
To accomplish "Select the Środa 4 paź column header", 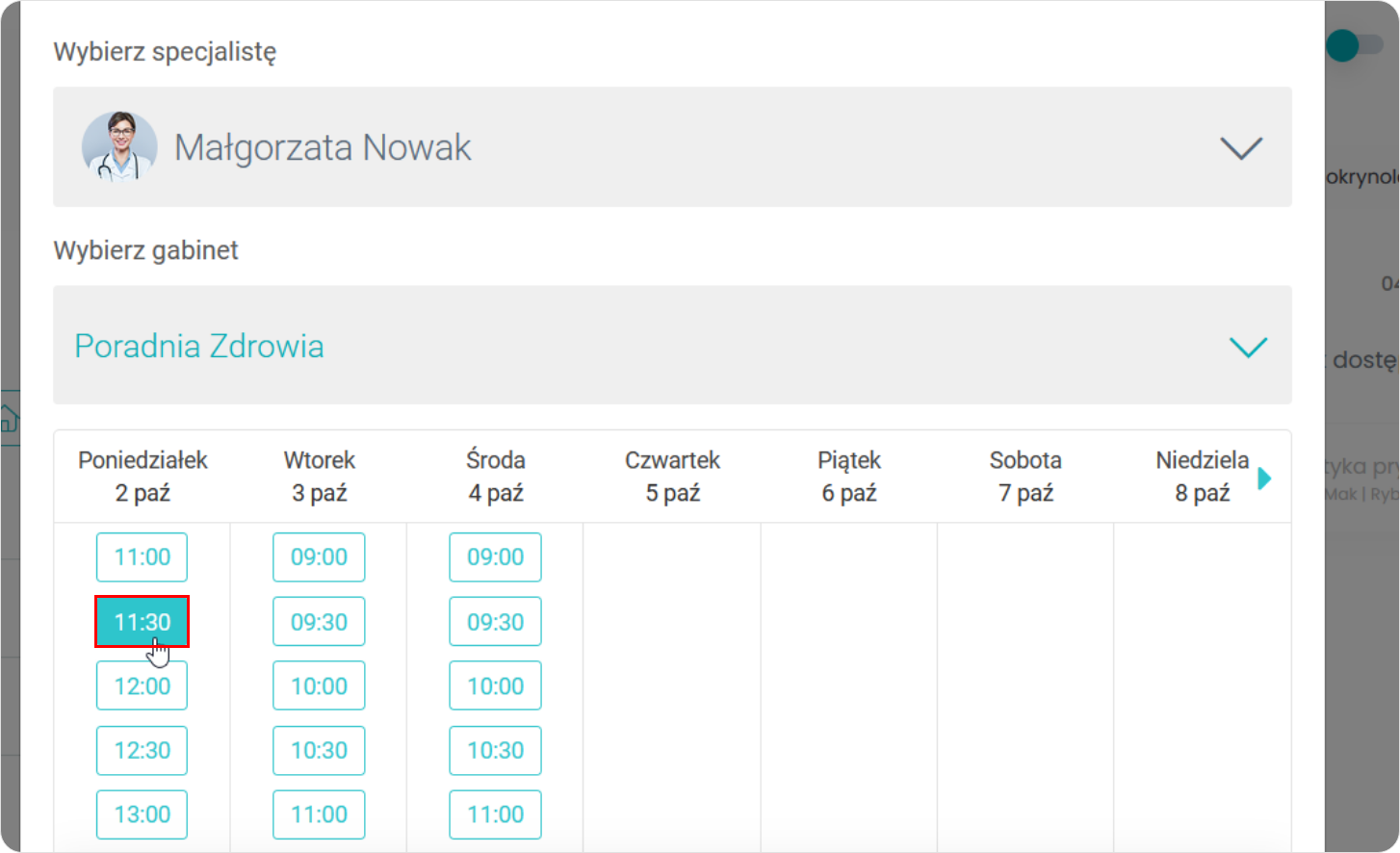I will click(496, 477).
